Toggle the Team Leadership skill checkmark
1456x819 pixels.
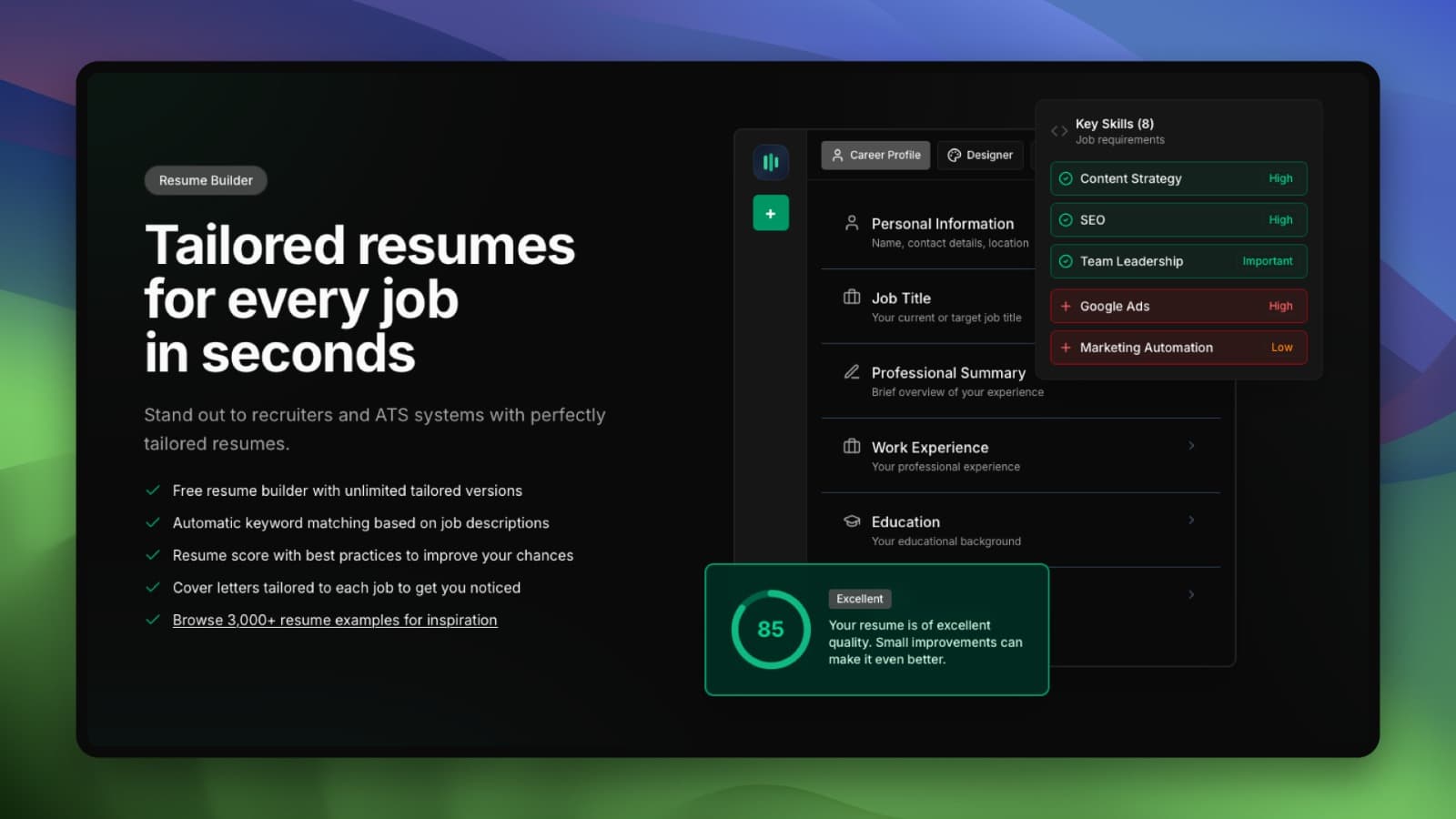click(x=1066, y=261)
